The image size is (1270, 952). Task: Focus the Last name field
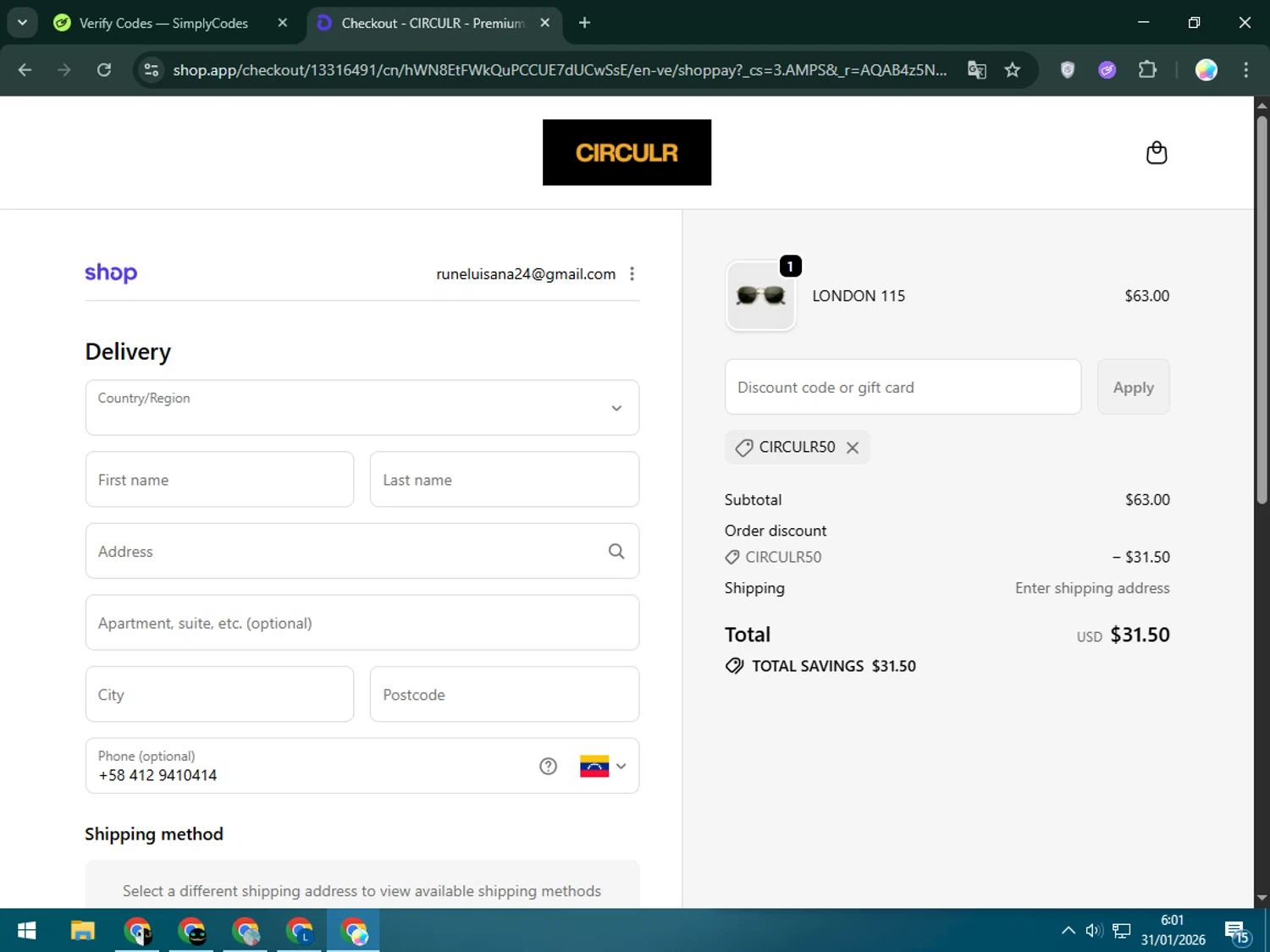(x=505, y=480)
